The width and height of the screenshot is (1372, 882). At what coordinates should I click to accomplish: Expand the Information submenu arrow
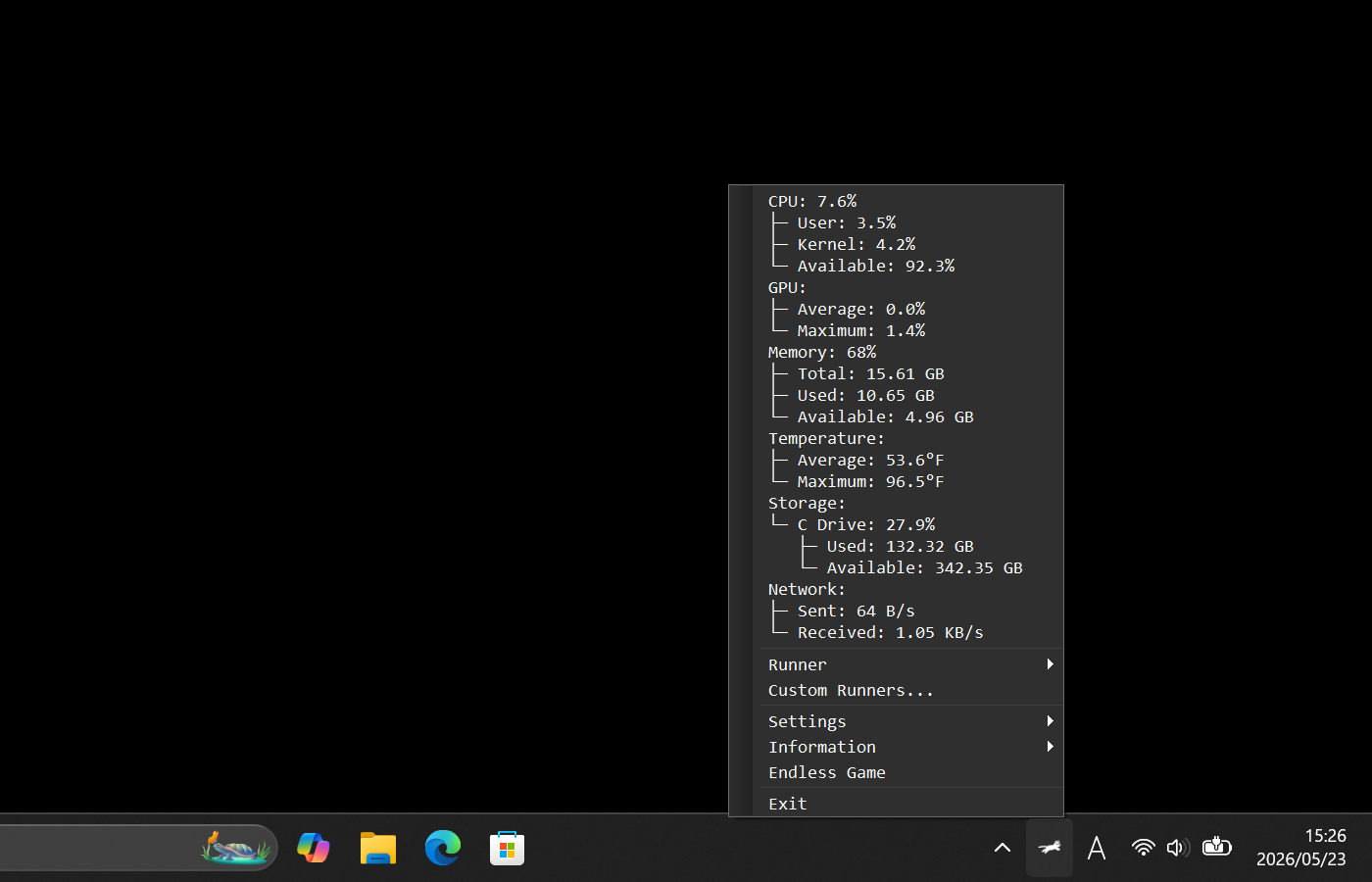(1051, 747)
